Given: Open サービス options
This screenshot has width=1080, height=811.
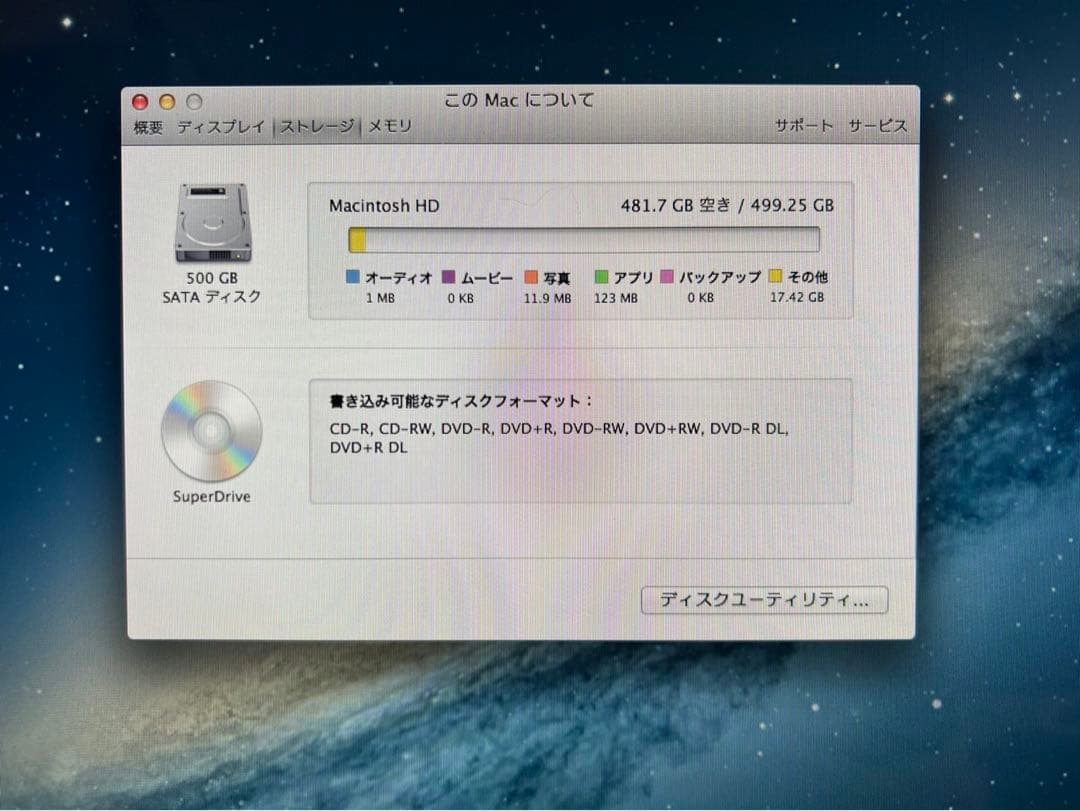Looking at the screenshot, I should [x=877, y=125].
